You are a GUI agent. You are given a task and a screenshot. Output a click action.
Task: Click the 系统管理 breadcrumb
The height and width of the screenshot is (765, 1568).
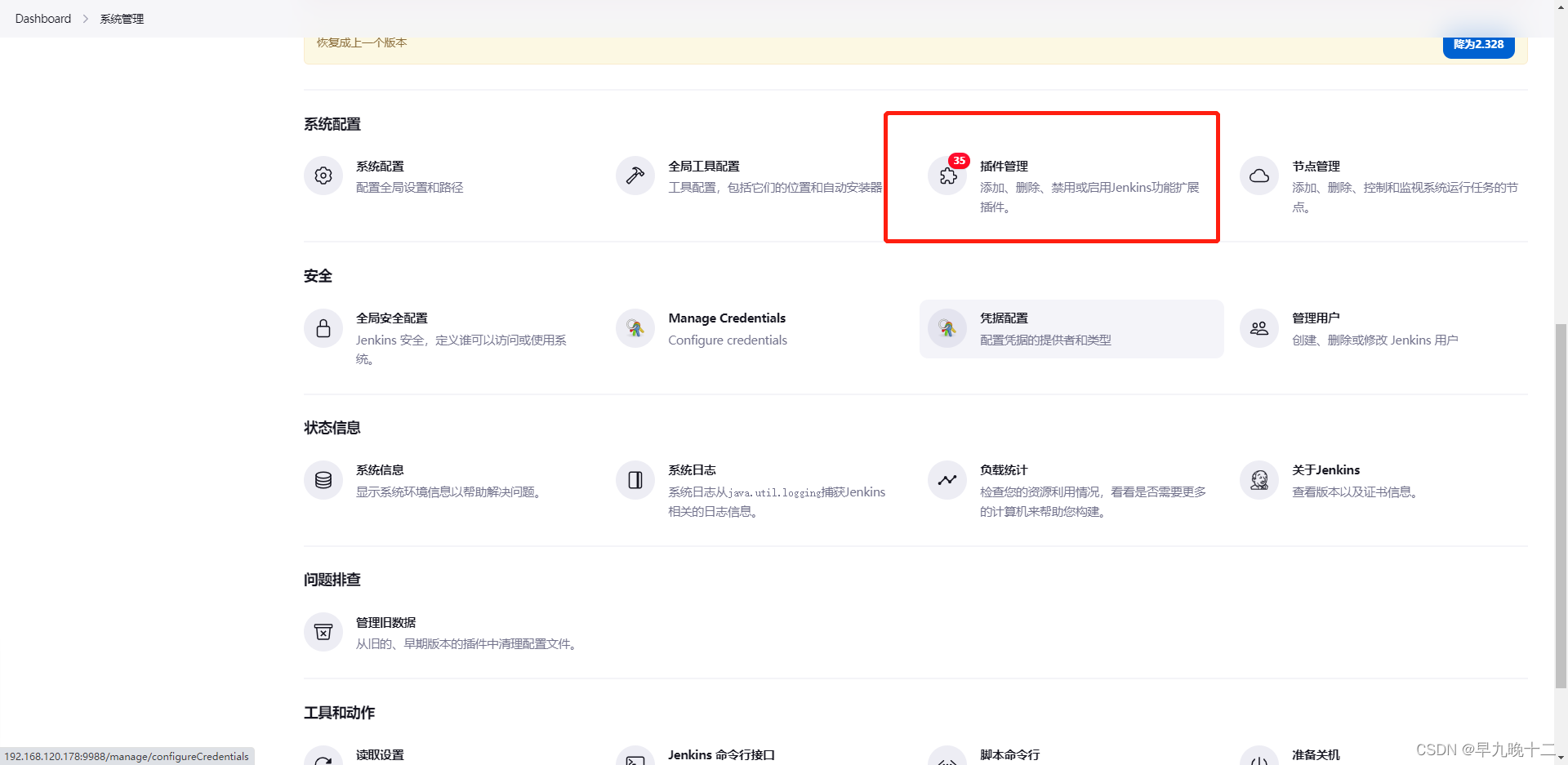click(122, 19)
